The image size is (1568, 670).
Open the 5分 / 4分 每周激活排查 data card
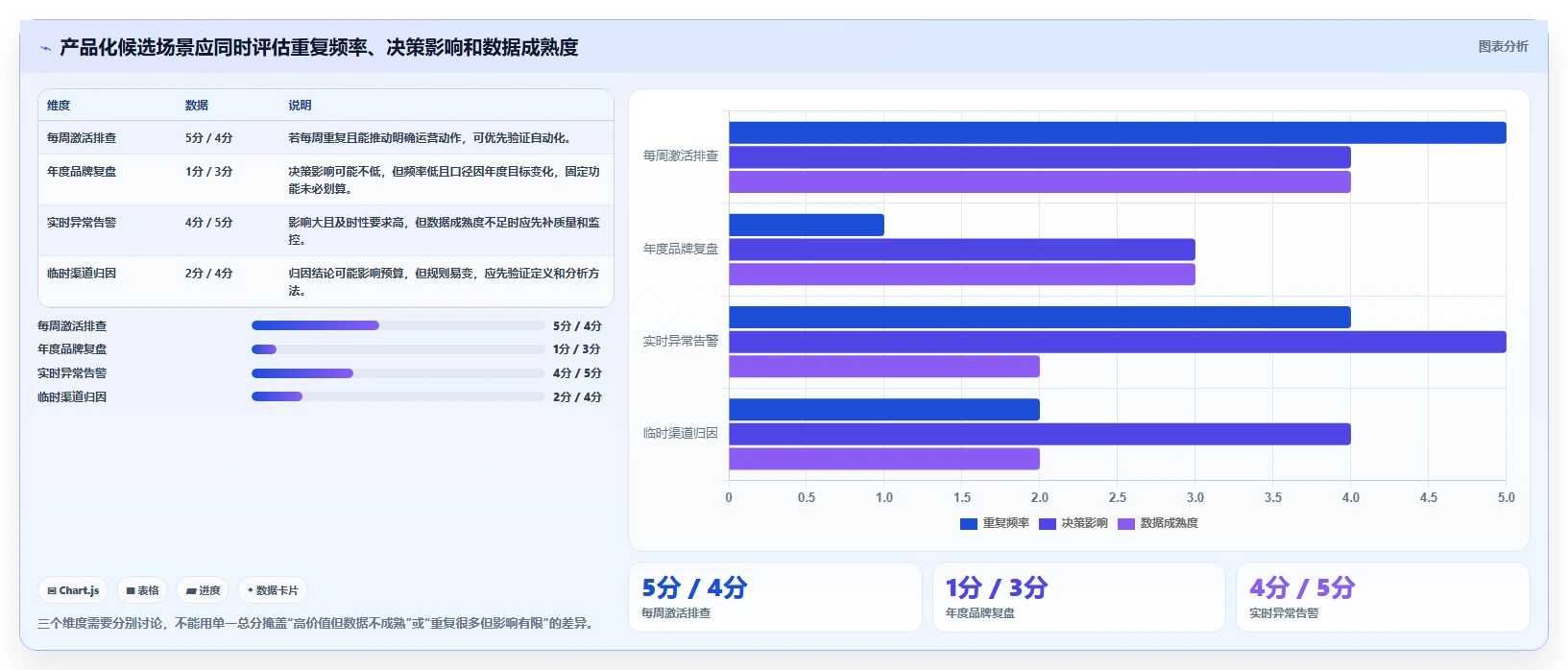tap(775, 597)
